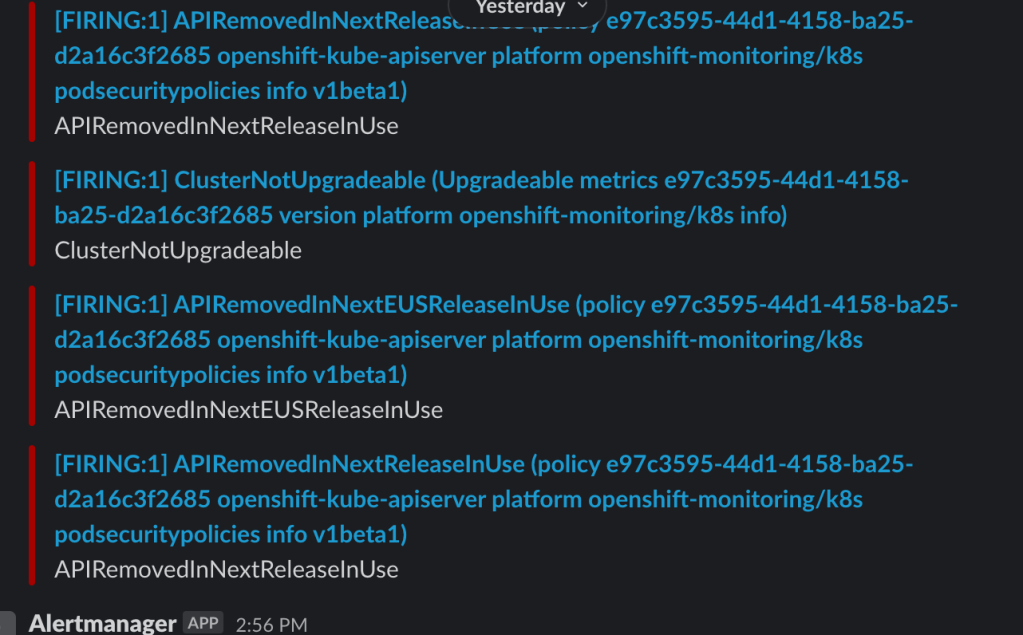Click the APP badge next to Alertmanager

[x=203, y=623]
